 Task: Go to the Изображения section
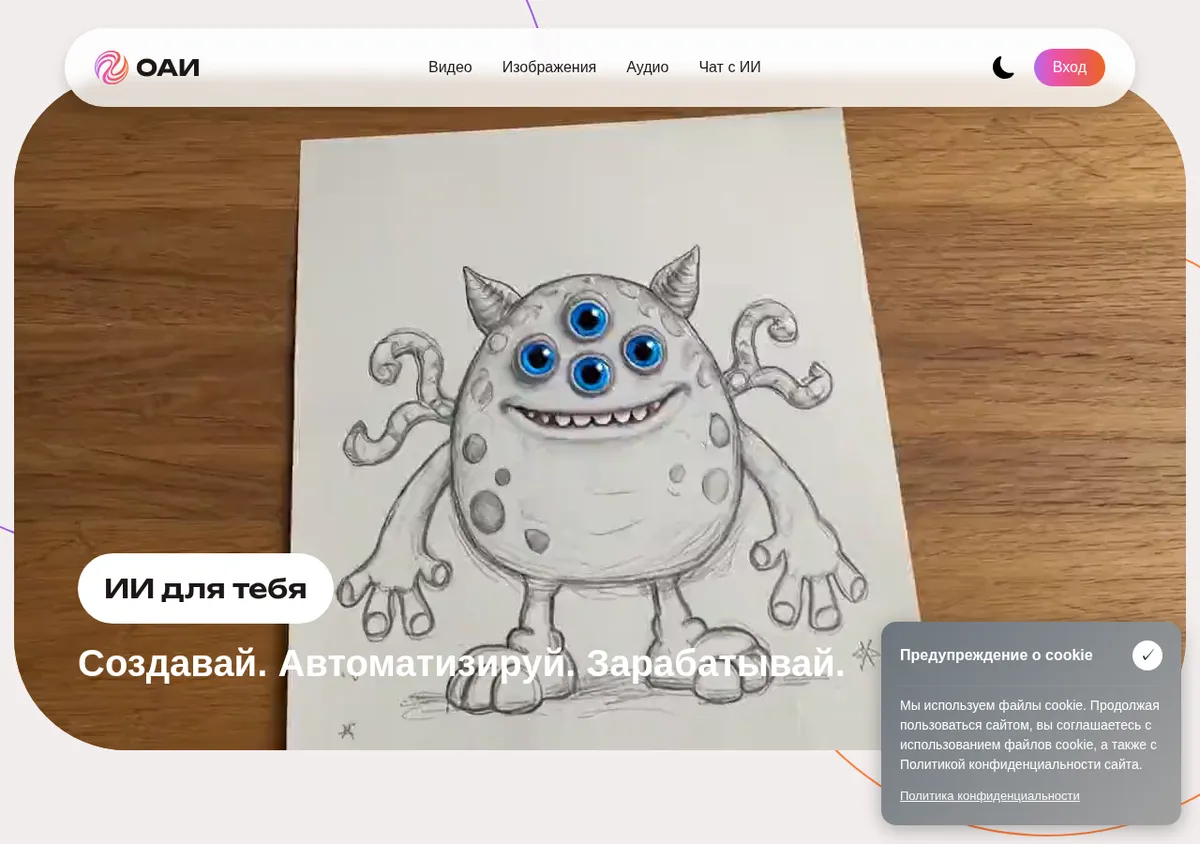pyautogui.click(x=549, y=67)
